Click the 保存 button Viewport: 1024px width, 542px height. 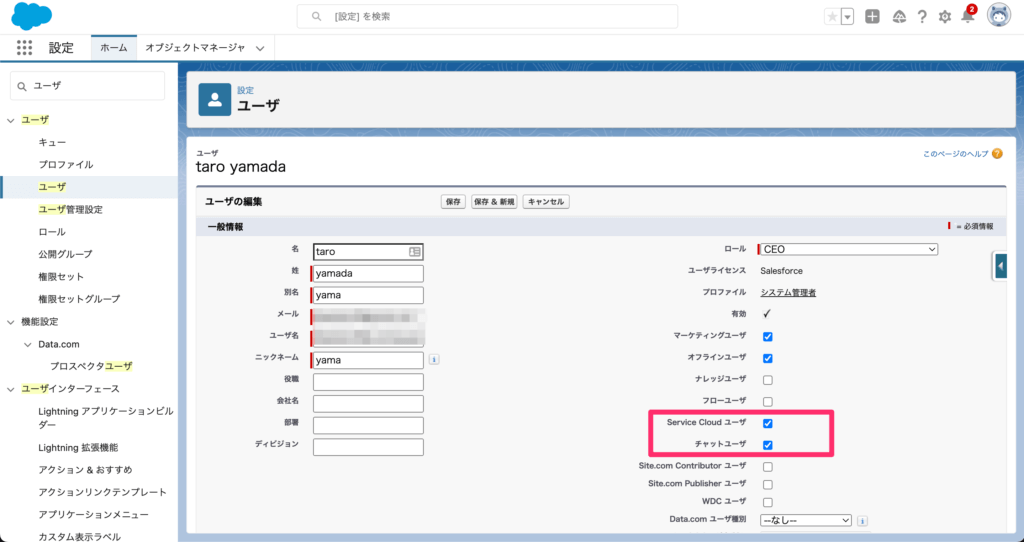click(453, 202)
